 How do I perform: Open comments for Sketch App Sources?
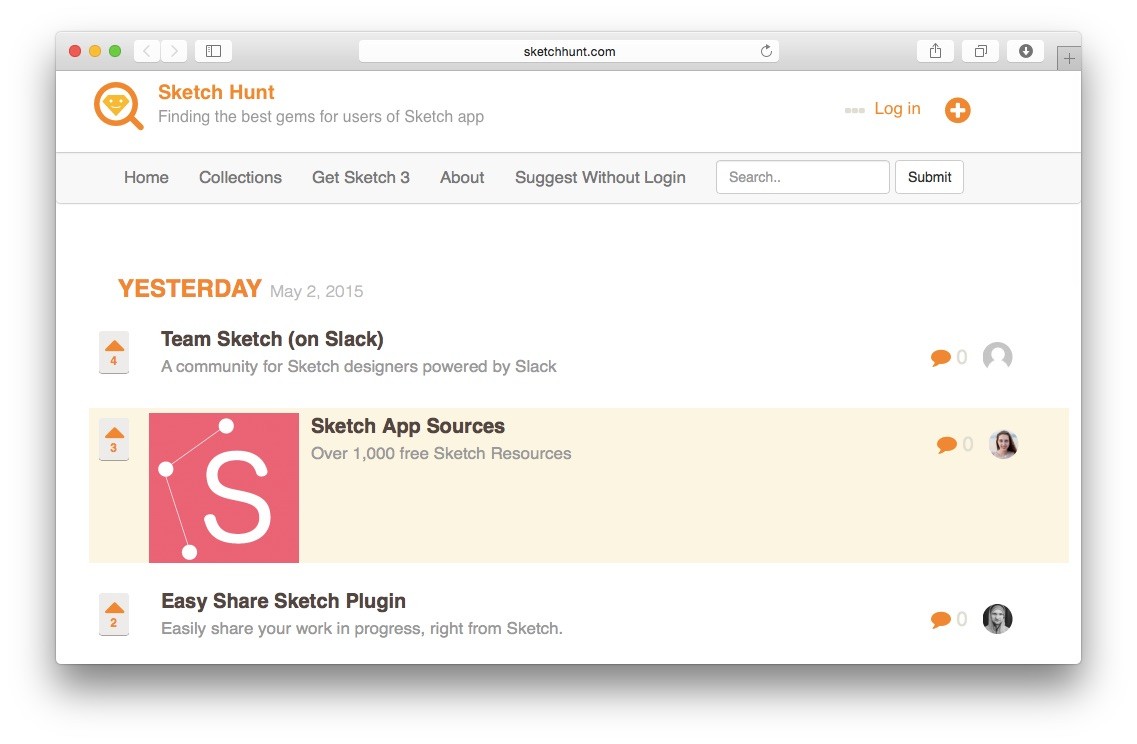coord(954,445)
